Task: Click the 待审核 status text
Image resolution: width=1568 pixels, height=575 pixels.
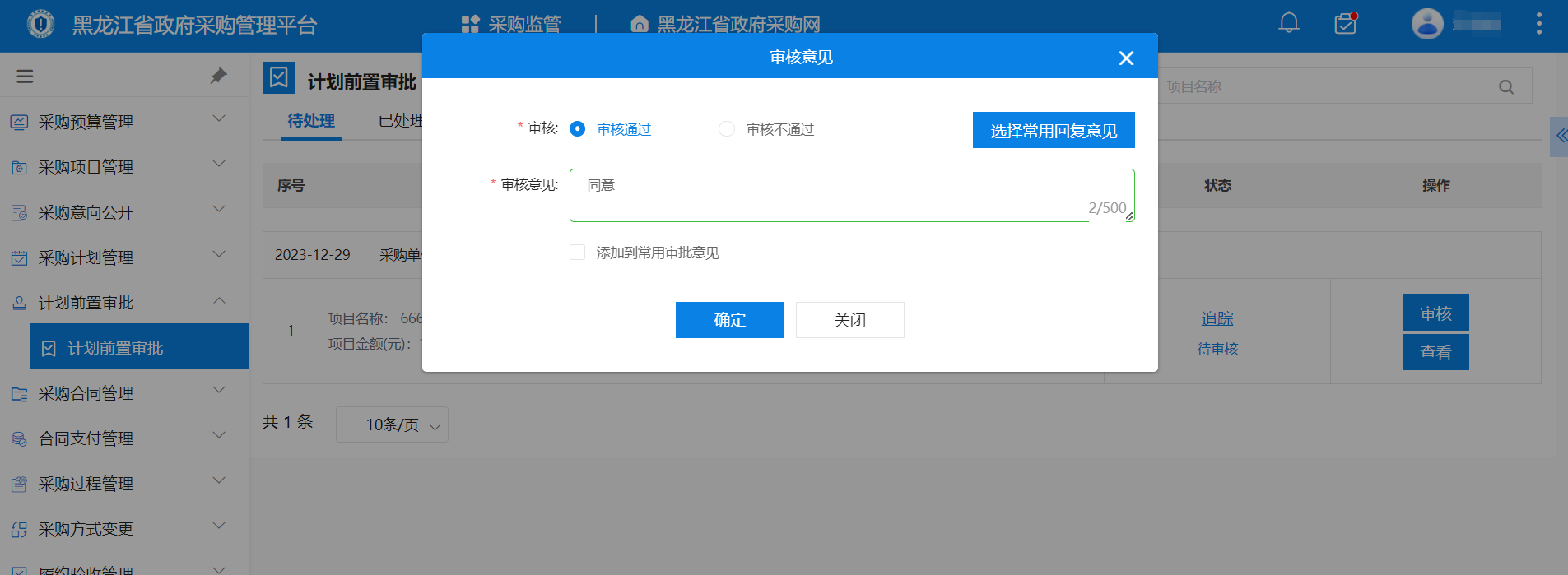Action: click(1217, 350)
